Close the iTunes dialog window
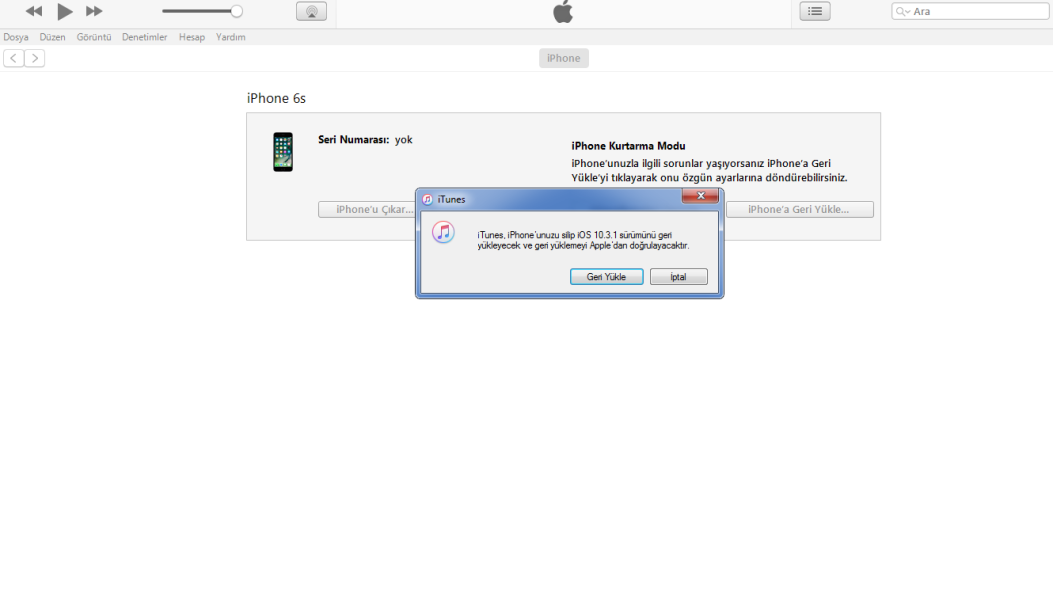Image resolution: width=1053 pixels, height=600 pixels. 700,197
